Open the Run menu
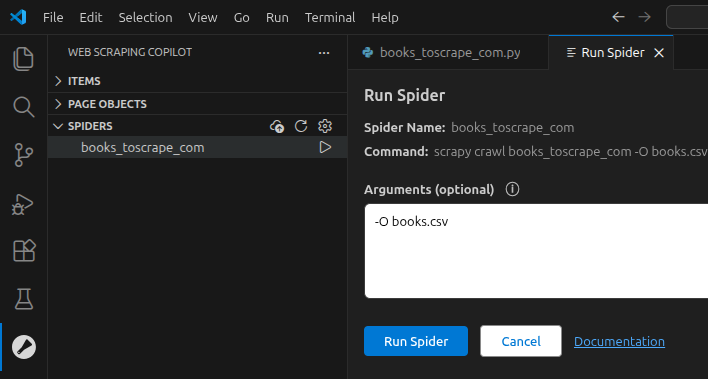The height and width of the screenshot is (379, 708). 277,17
